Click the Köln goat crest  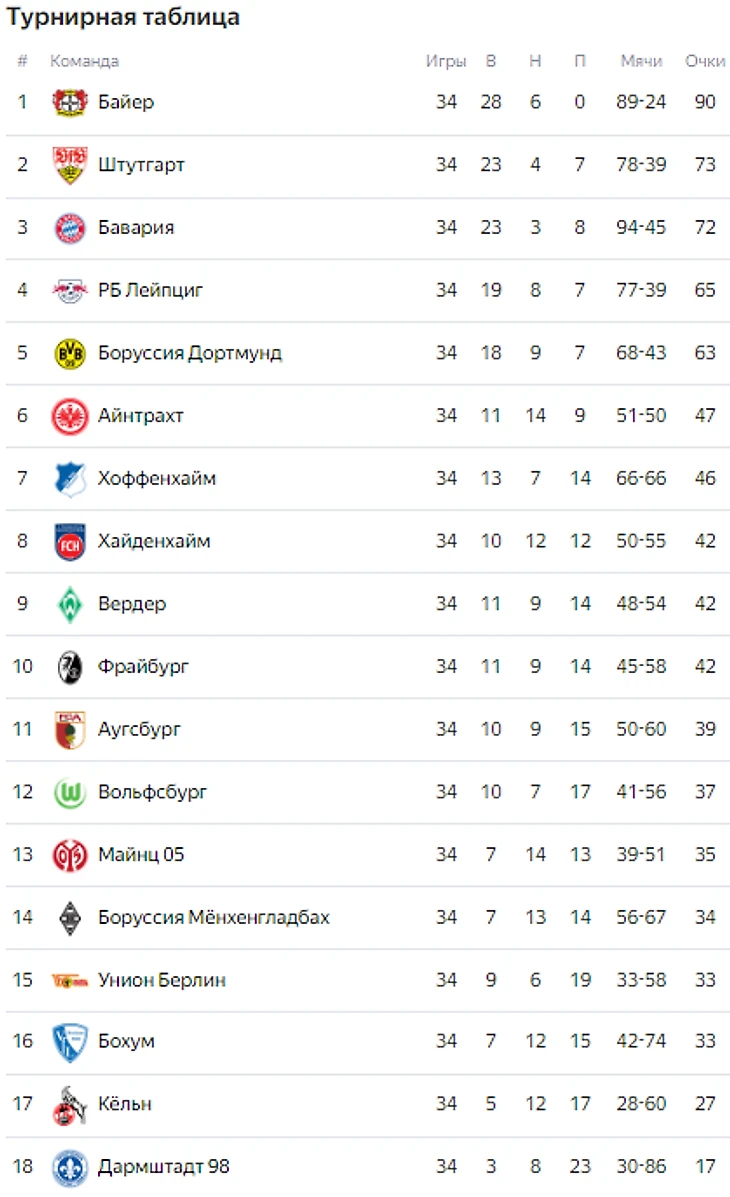coord(70,1105)
